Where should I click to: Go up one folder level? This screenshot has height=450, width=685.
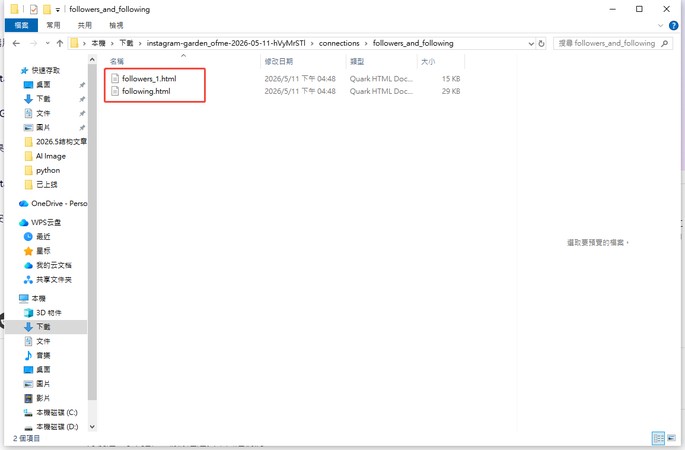click(60, 43)
